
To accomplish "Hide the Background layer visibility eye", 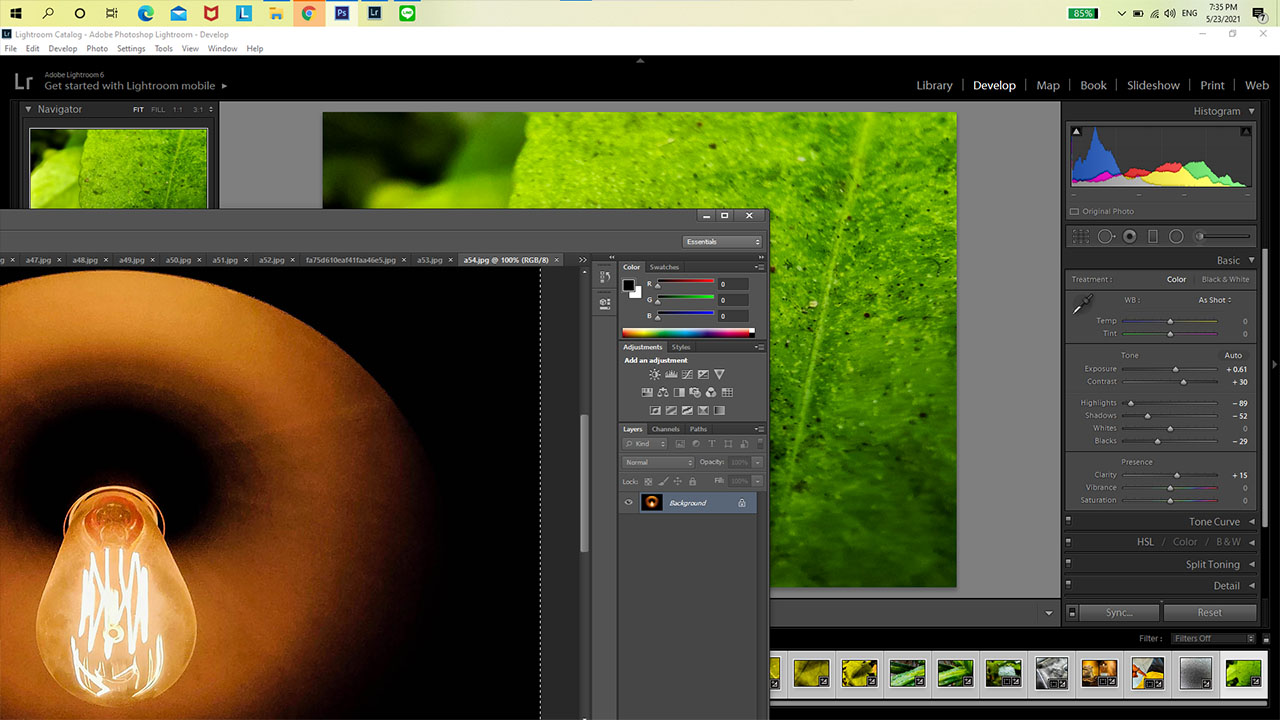I will tap(628, 503).
